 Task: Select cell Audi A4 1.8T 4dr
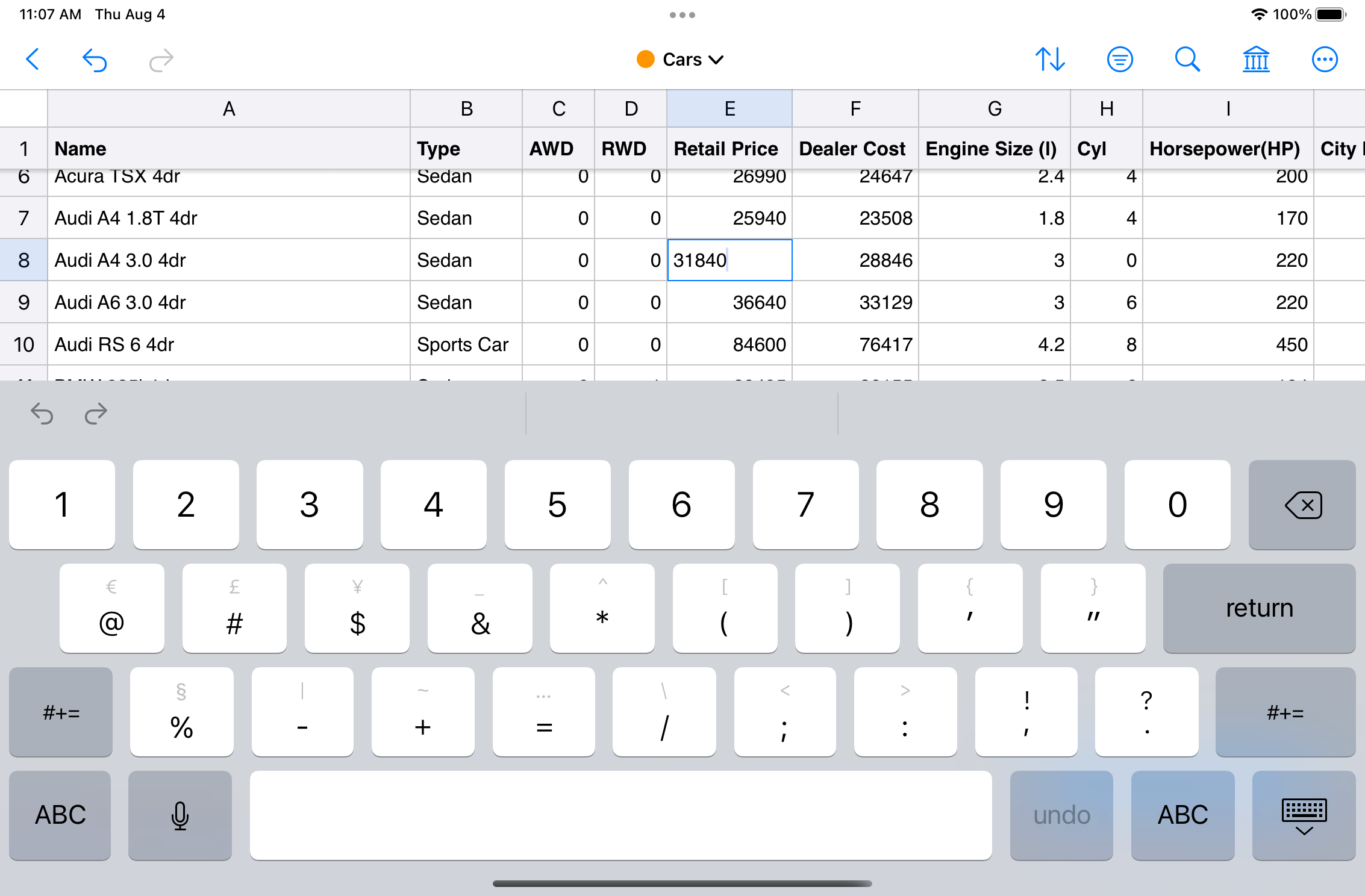229,218
